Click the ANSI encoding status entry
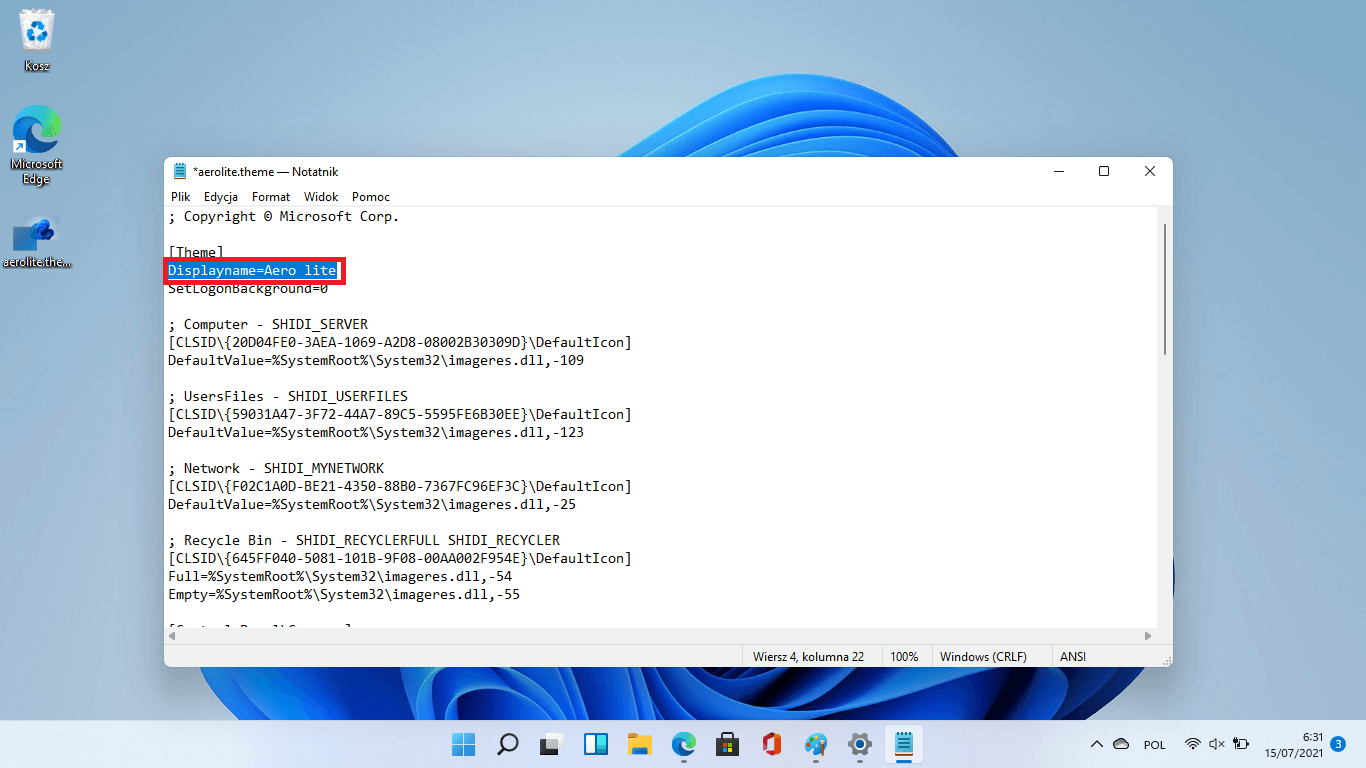 (1073, 657)
